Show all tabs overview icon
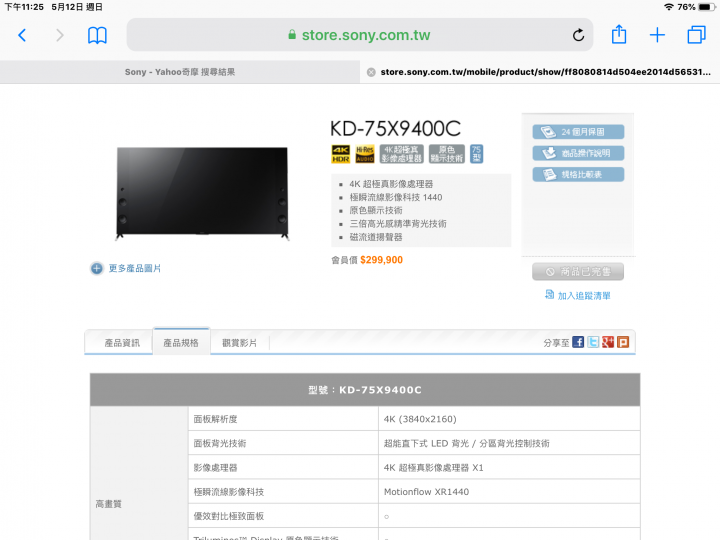Viewport: 720px width, 540px height. (696, 35)
